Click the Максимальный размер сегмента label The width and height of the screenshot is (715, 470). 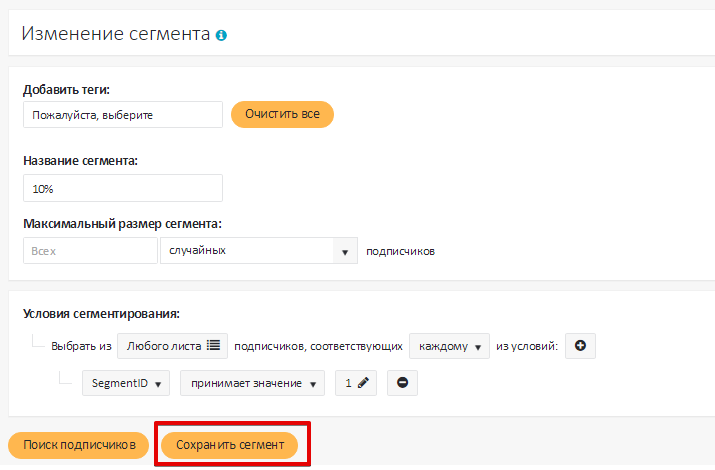tap(122, 223)
